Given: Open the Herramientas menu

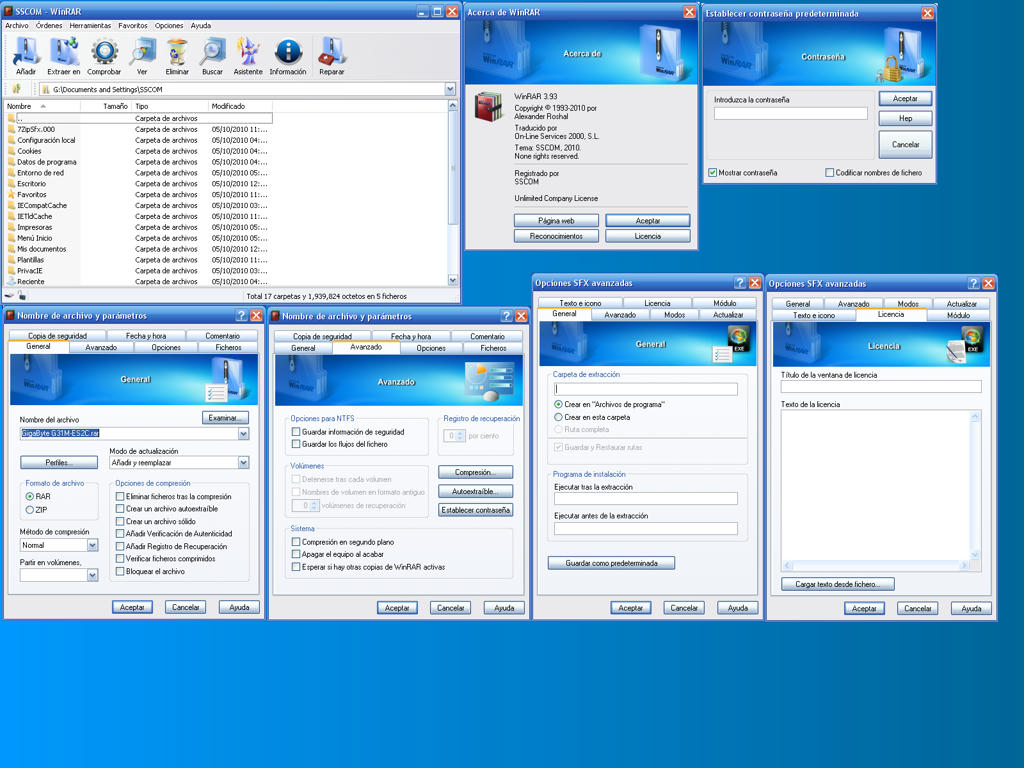Looking at the screenshot, I should click(90, 25).
